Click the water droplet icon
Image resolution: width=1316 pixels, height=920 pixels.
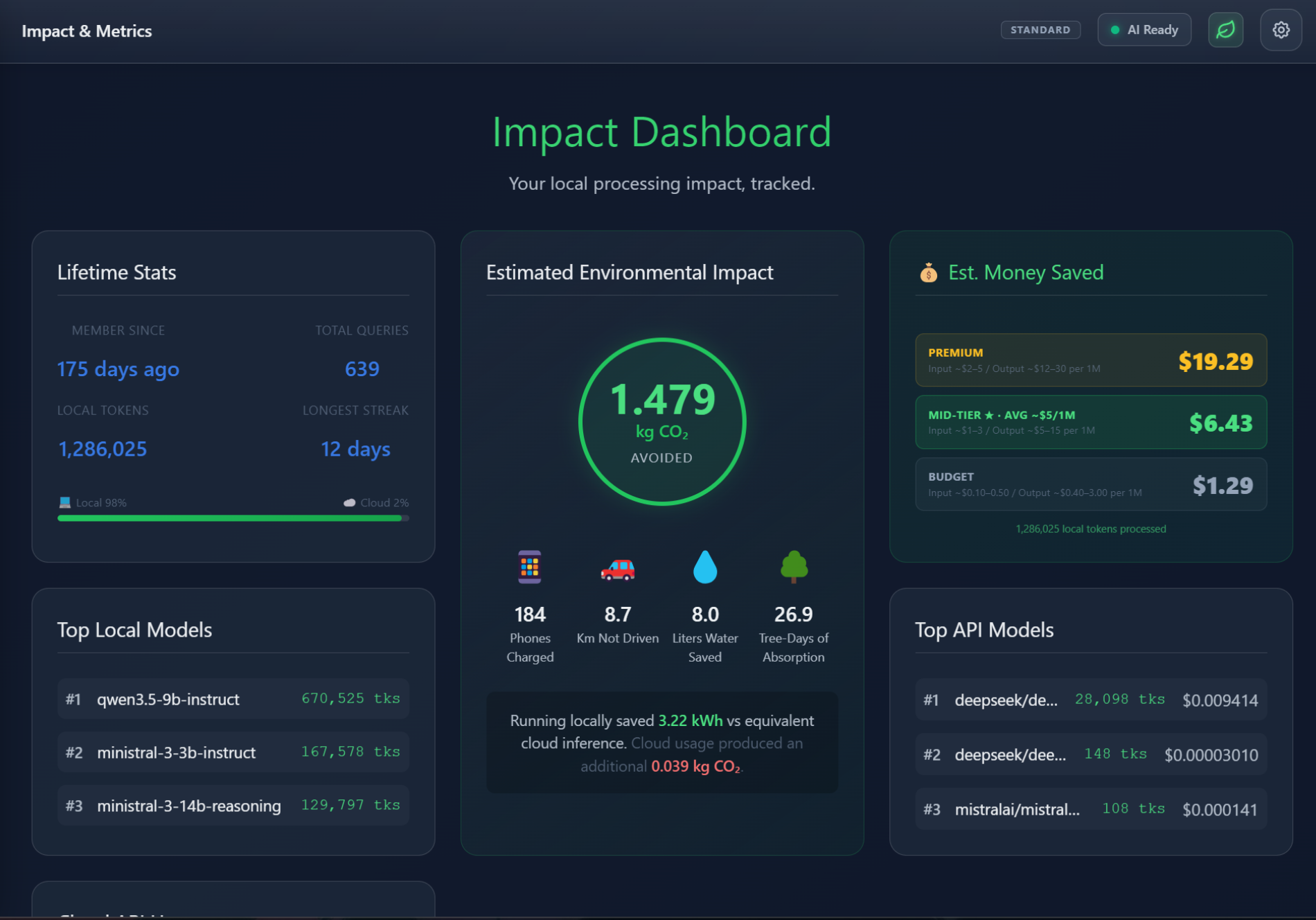click(705, 567)
